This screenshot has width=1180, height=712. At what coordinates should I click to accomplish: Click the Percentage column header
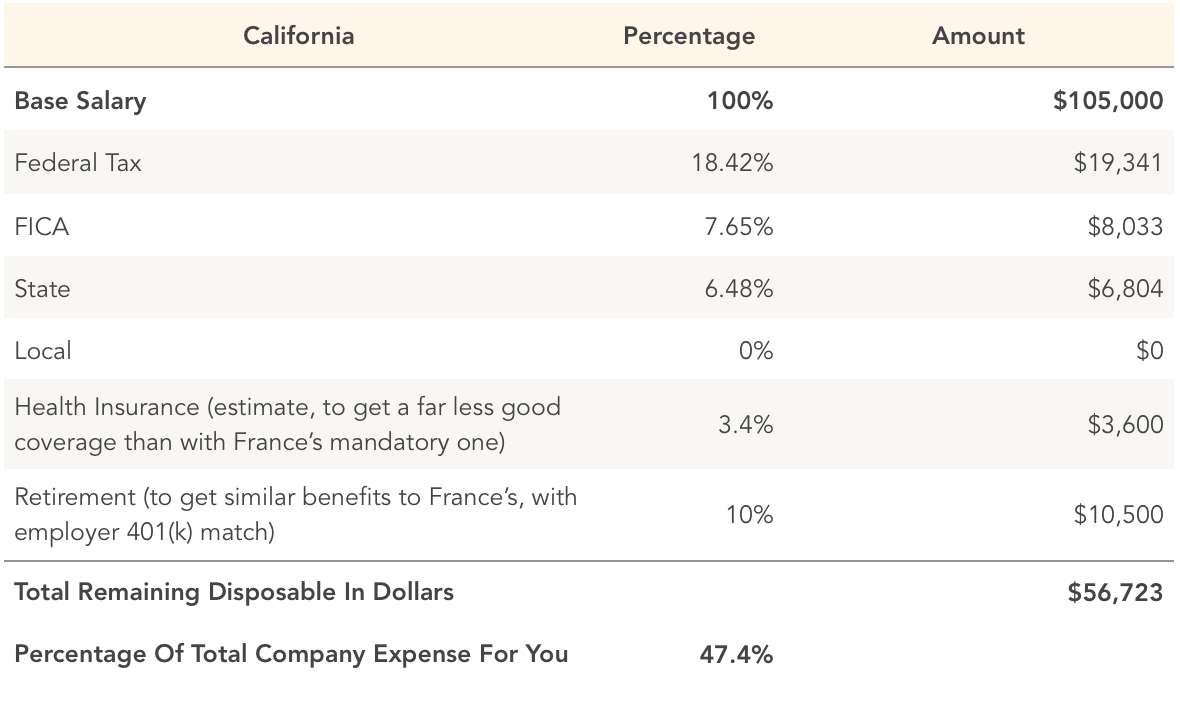[688, 36]
